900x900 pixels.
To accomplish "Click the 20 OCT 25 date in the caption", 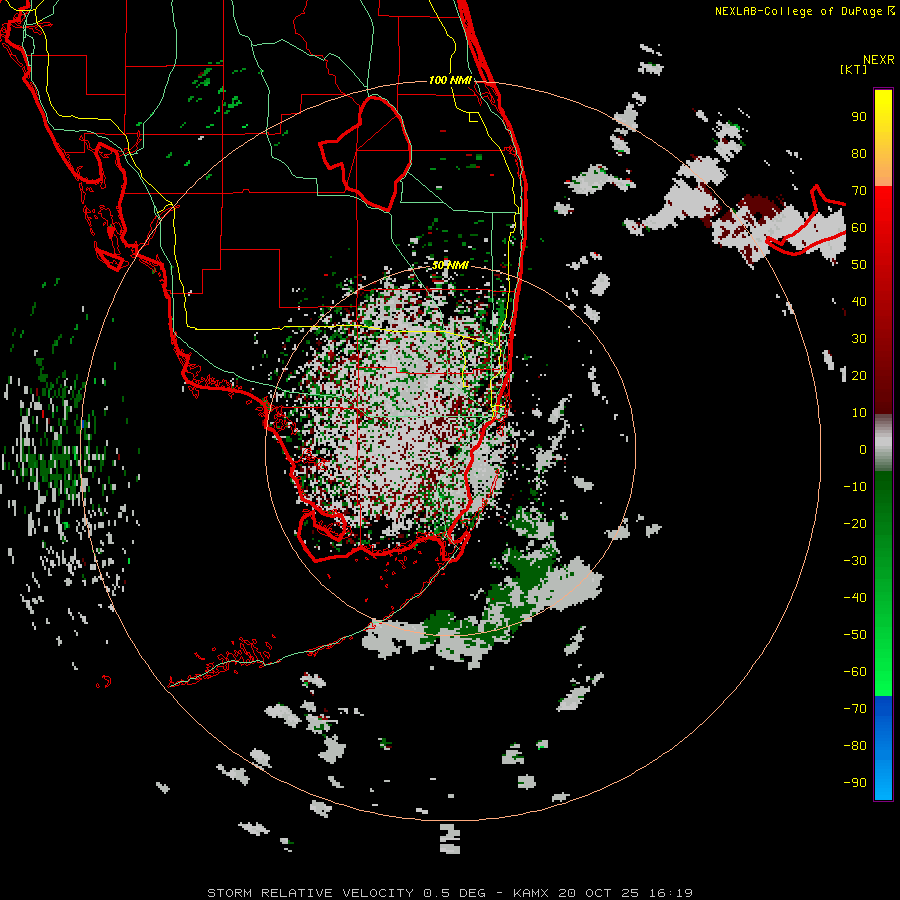I will pos(599,893).
